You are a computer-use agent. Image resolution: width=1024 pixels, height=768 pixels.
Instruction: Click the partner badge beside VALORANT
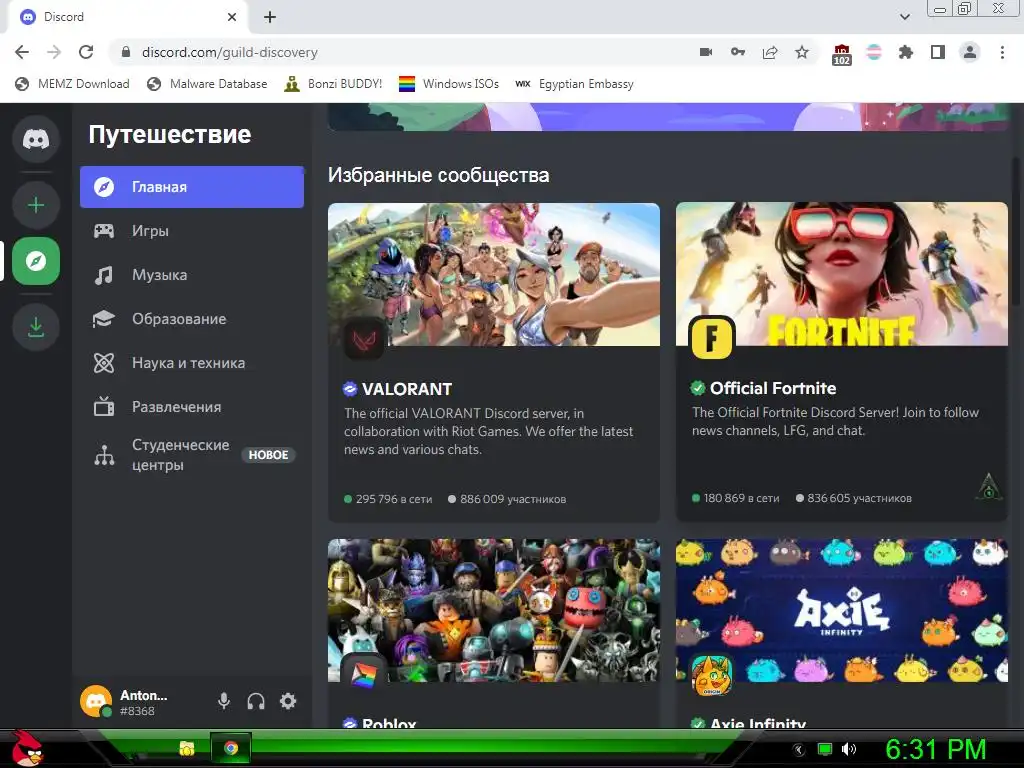[350, 389]
